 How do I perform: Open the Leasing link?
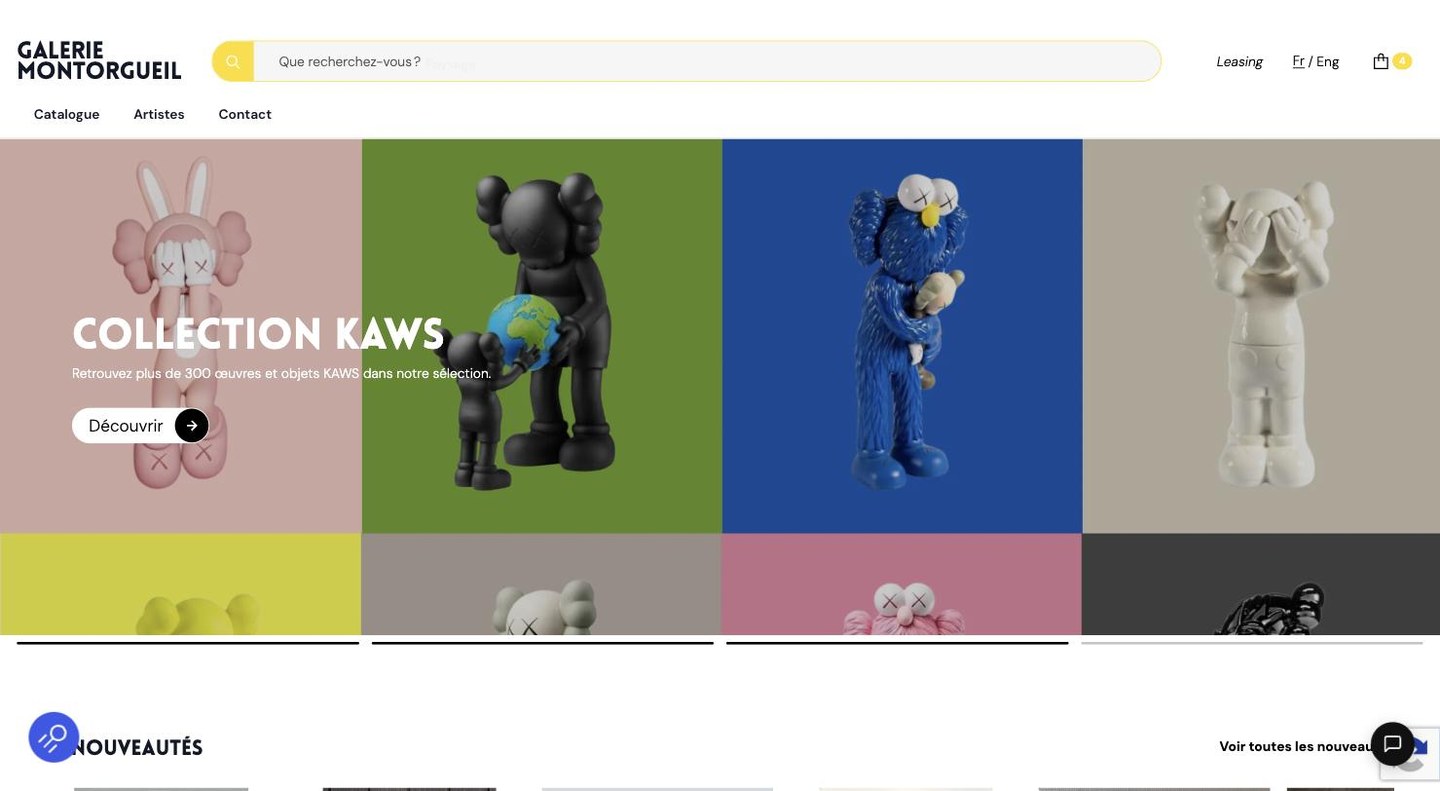tap(1240, 61)
